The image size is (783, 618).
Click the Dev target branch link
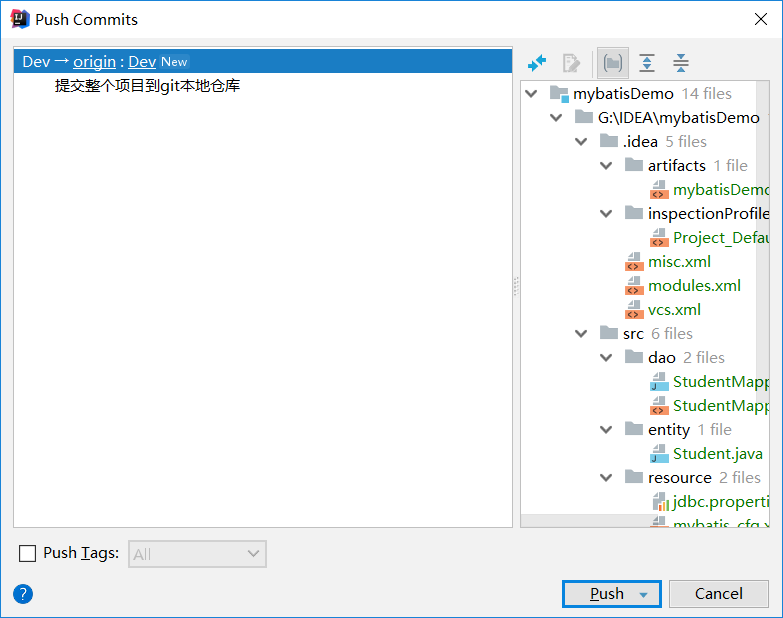pos(142,61)
